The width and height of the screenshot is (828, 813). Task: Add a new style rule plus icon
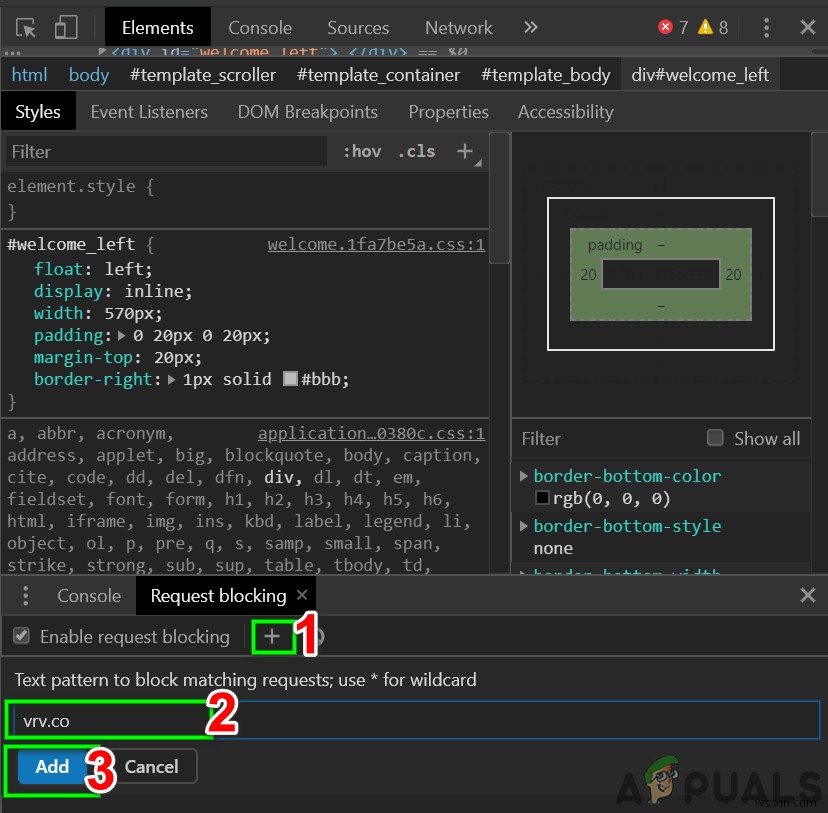[464, 151]
